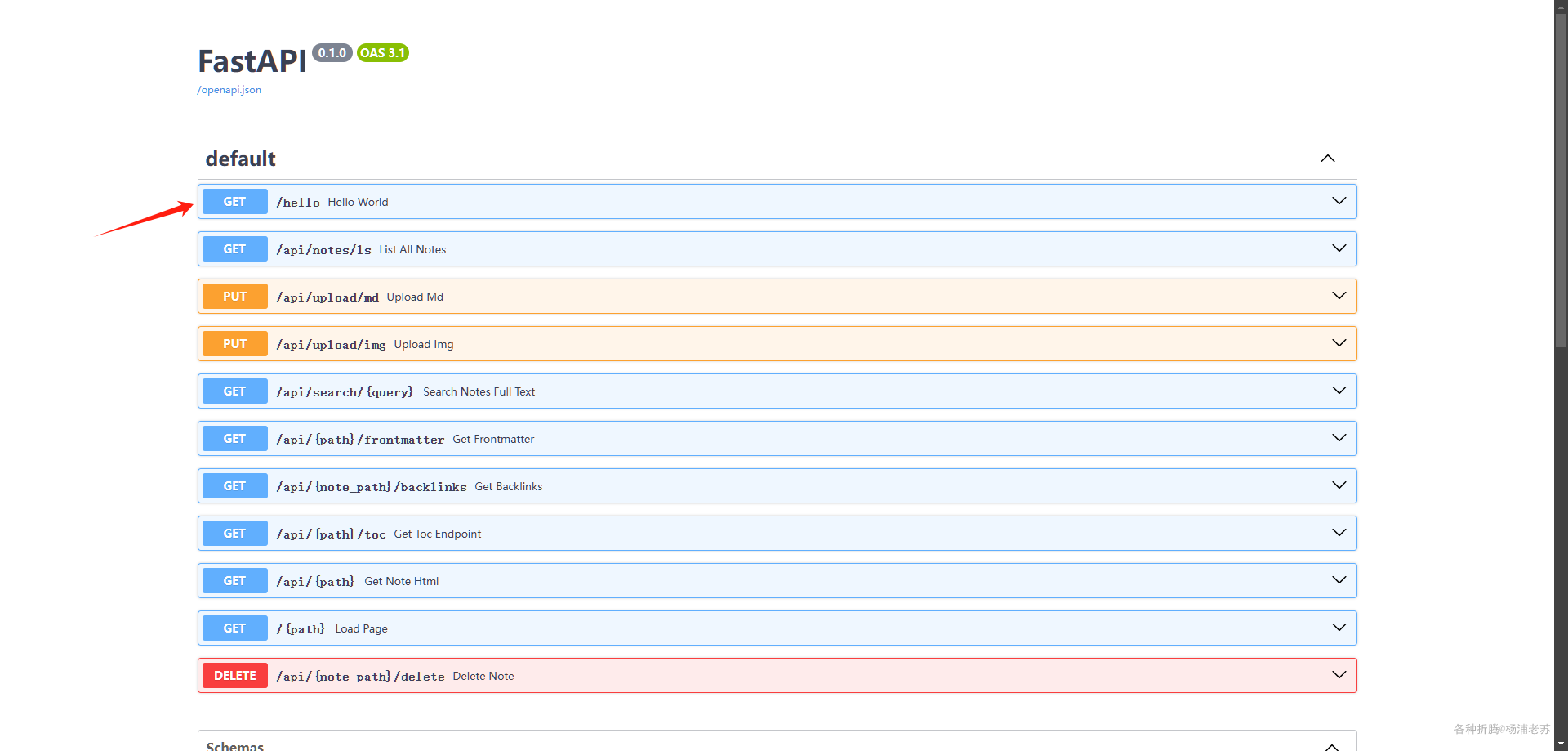Click the Delete Note description
Image resolution: width=1568 pixels, height=751 pixels.
click(x=483, y=676)
